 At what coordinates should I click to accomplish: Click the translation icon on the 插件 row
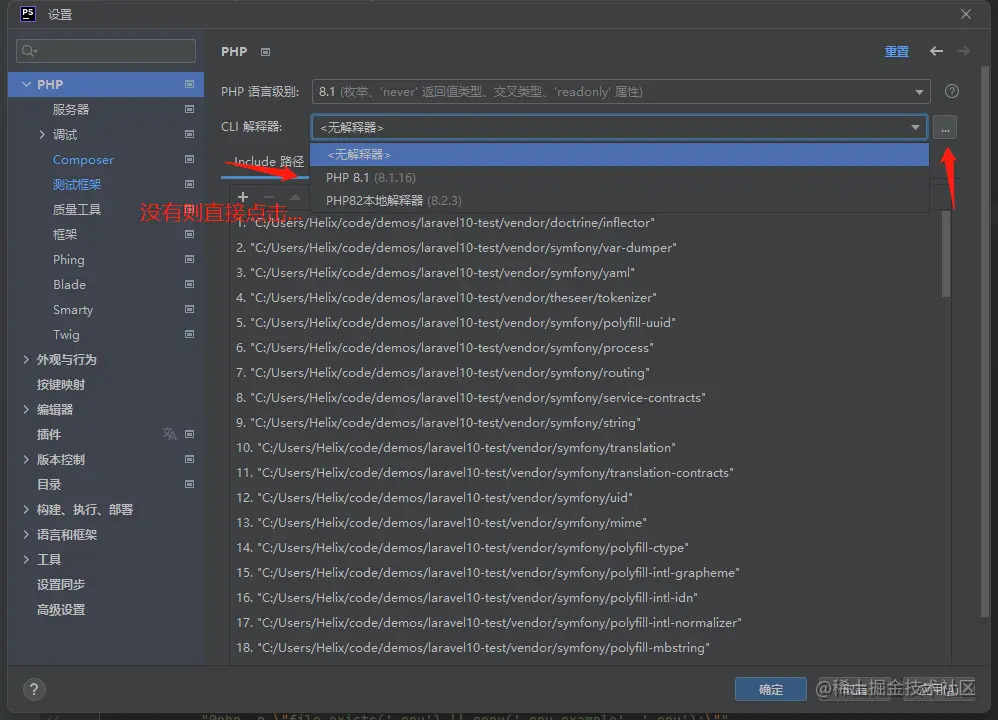[x=169, y=434]
